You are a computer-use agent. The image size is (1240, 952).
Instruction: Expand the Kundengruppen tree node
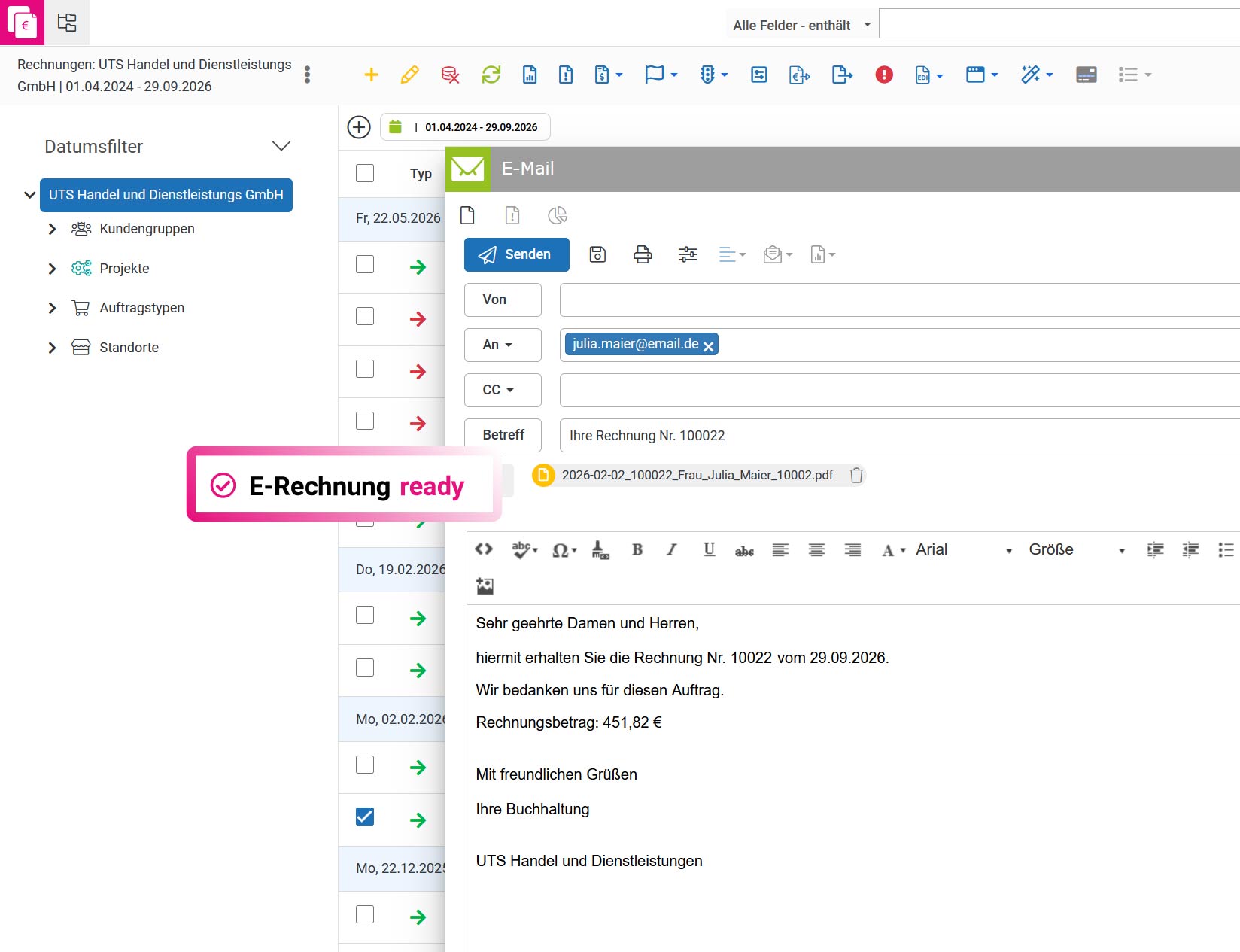52,229
